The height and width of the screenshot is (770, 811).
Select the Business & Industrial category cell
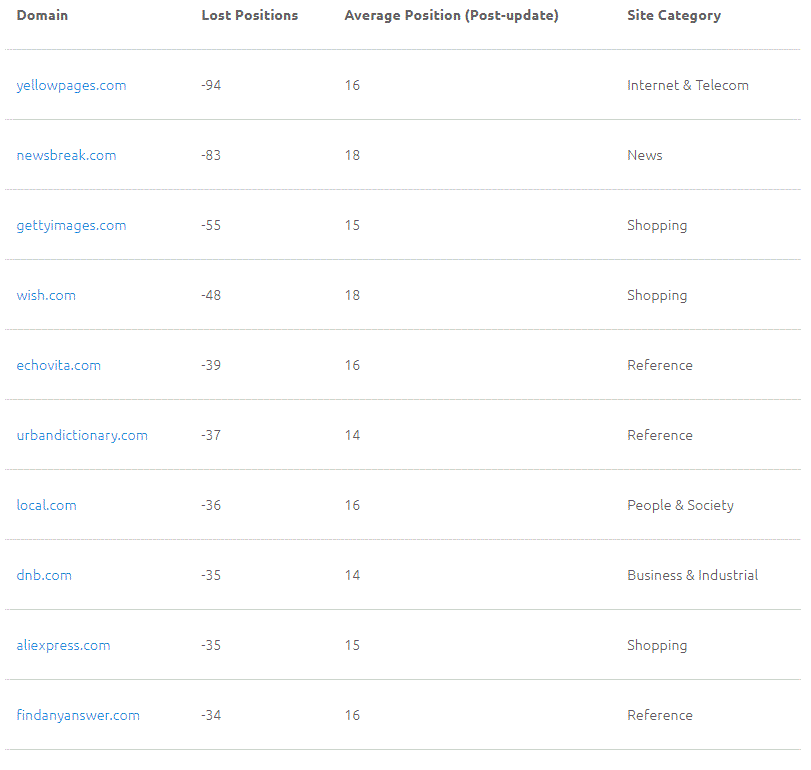point(692,575)
